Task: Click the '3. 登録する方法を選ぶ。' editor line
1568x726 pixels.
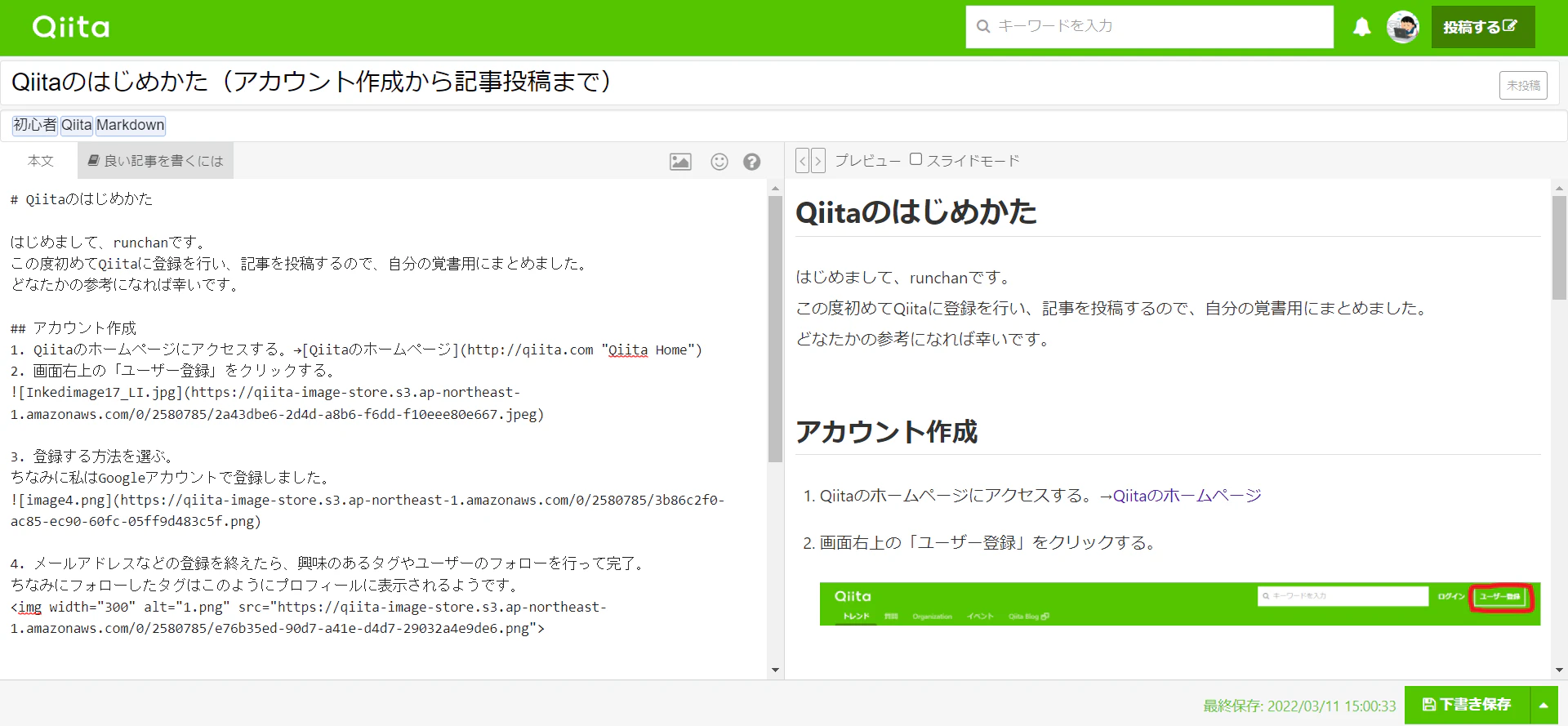Action: coord(91,457)
